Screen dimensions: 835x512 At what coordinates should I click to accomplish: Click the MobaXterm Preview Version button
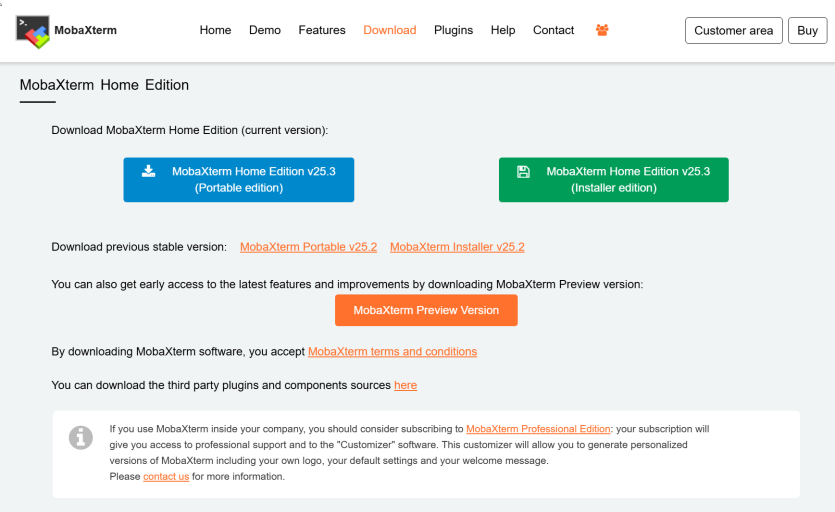coord(426,310)
